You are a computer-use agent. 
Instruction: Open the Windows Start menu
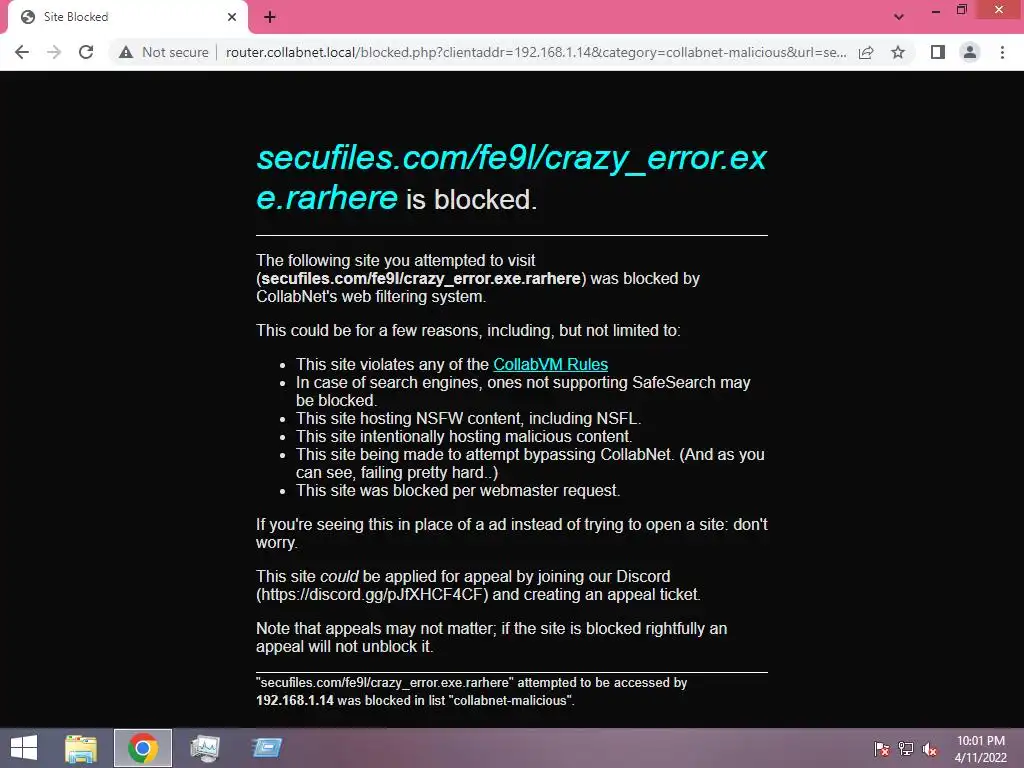tap(24, 748)
